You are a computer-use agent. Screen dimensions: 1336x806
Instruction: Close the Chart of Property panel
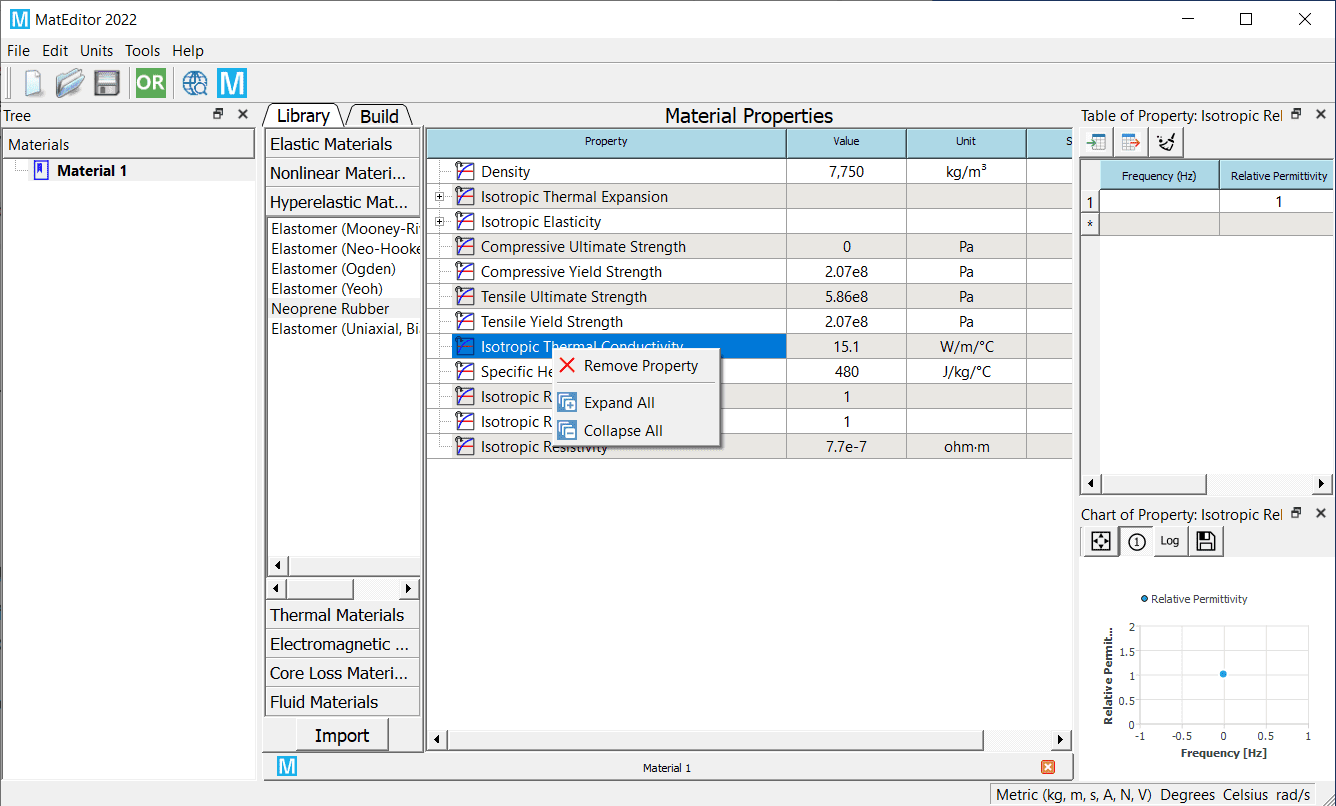point(1320,513)
